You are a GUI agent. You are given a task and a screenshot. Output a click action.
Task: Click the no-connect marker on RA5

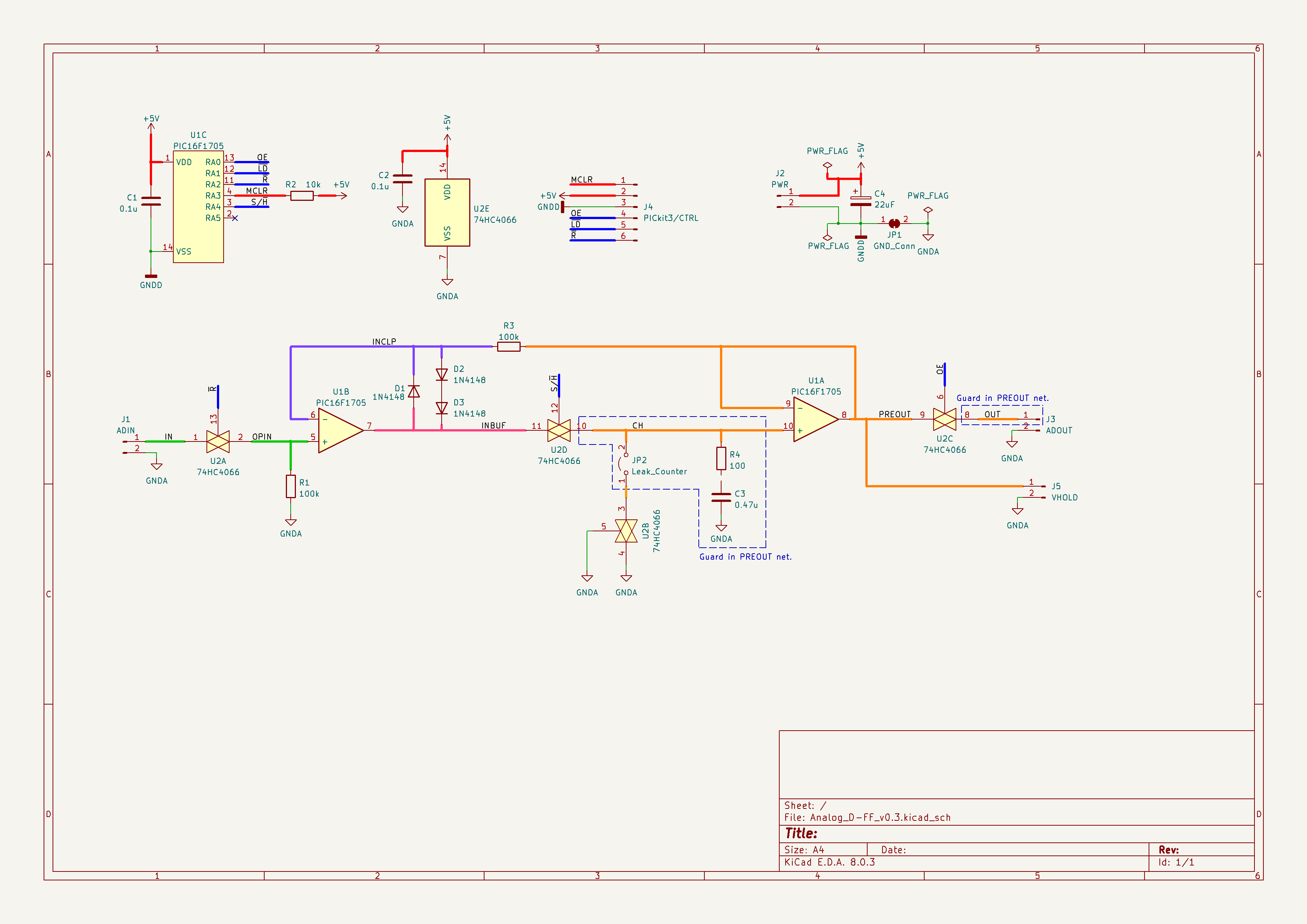tap(235, 218)
